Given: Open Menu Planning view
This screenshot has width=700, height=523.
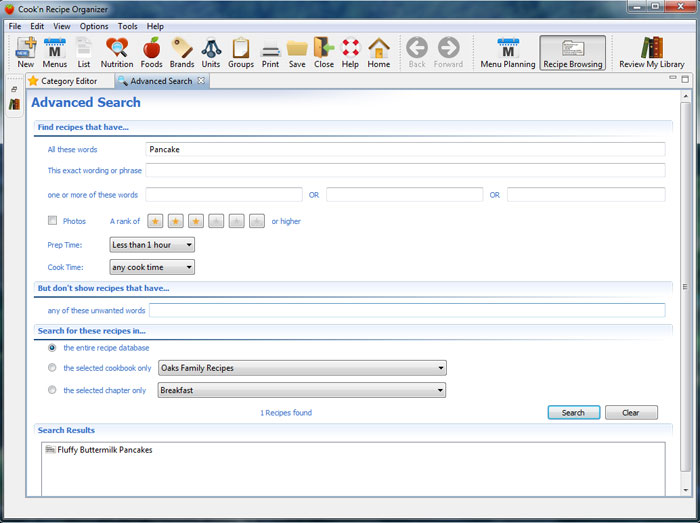Looking at the screenshot, I should (508, 53).
